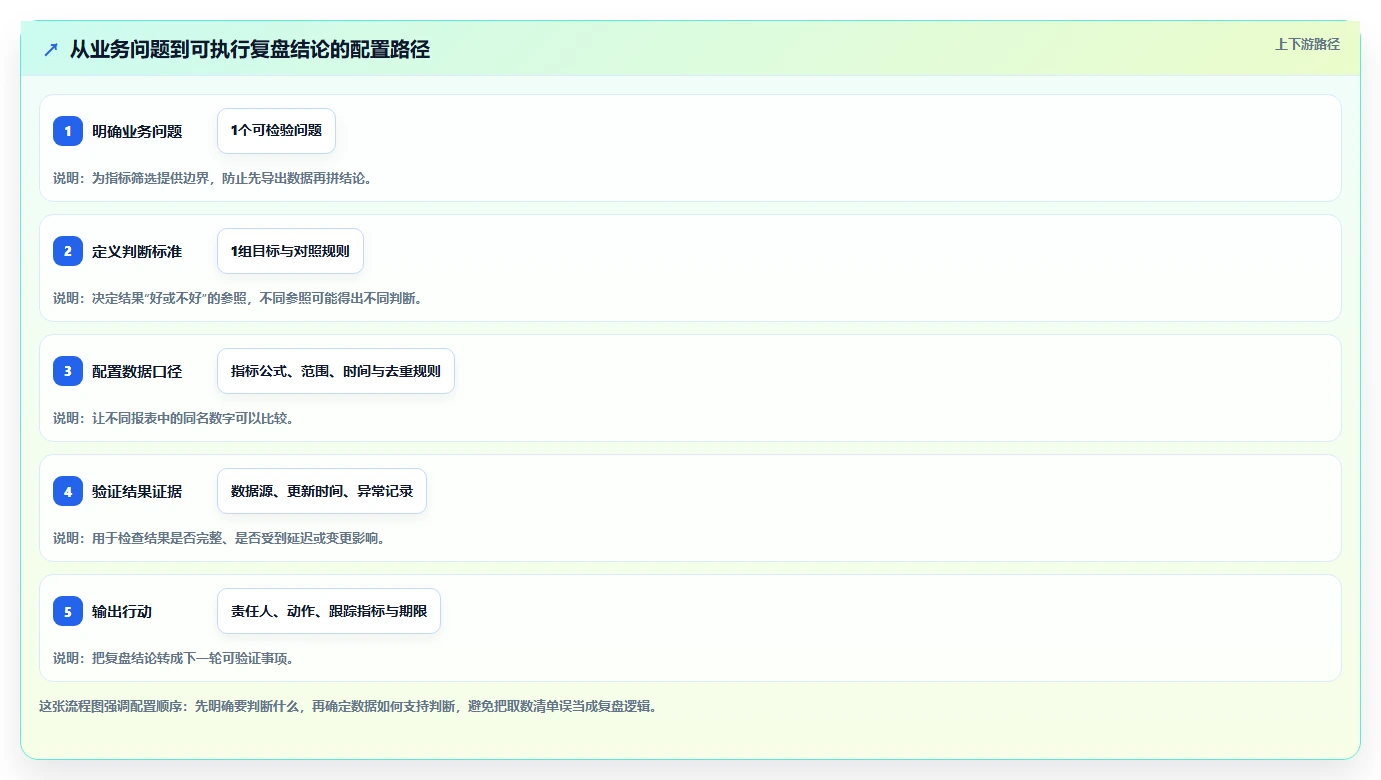Click the footer caption starting '这张流程图强调配置顺序'

(348, 706)
